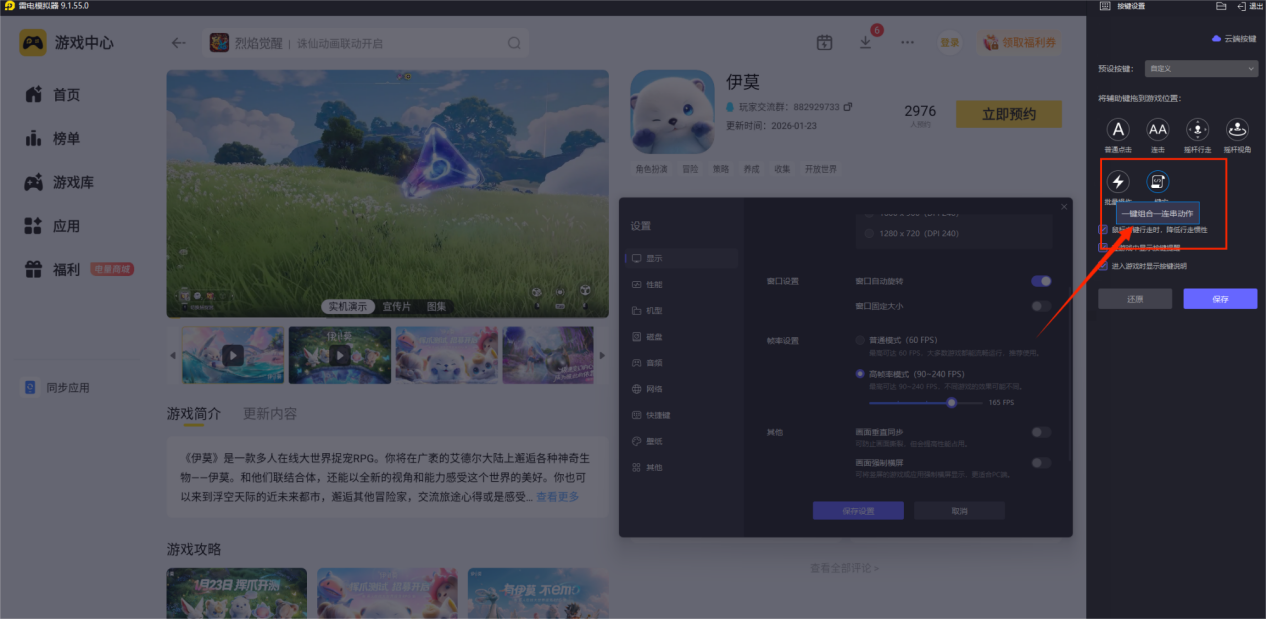
Task: Select 宣传片 media tab
Action: pos(396,306)
